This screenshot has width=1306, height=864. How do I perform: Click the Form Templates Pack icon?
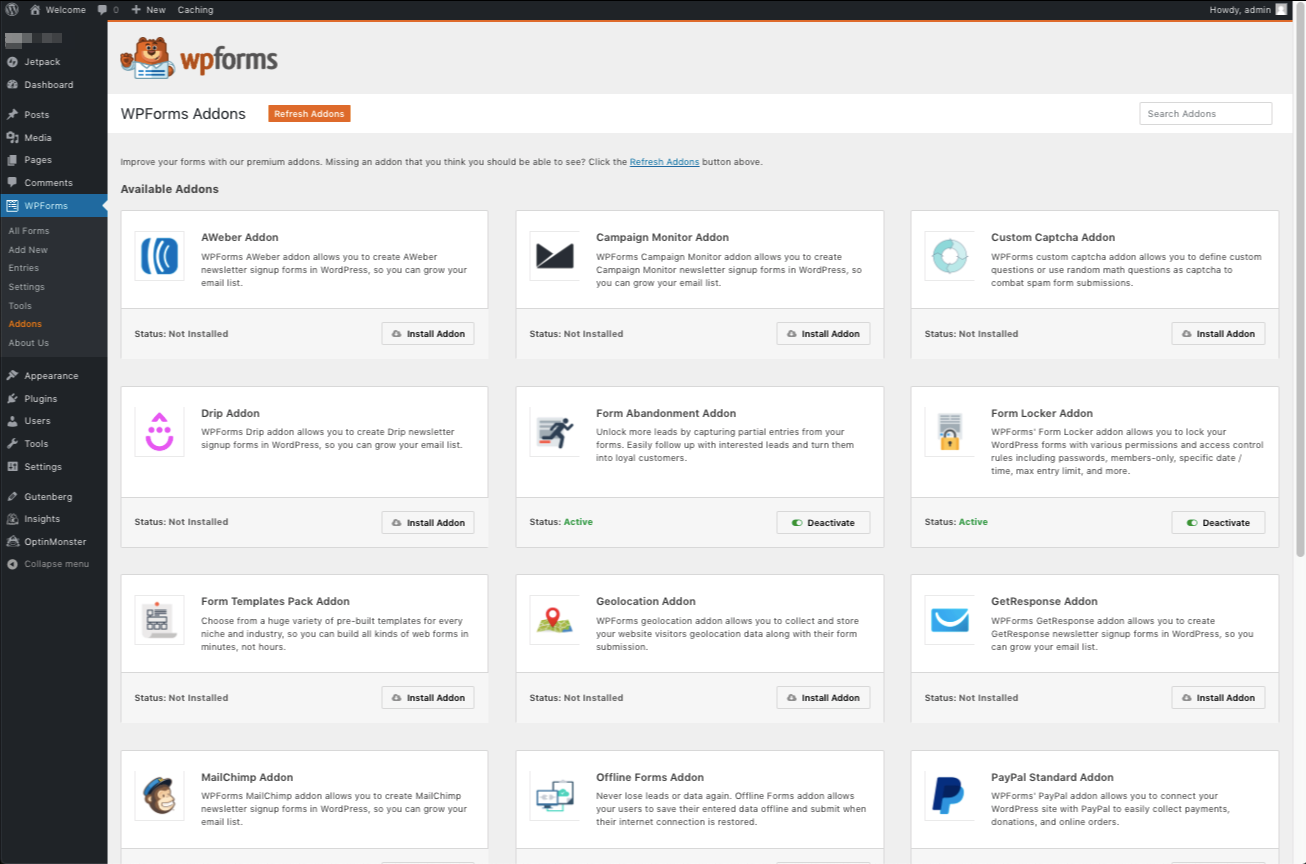pyautogui.click(x=159, y=620)
